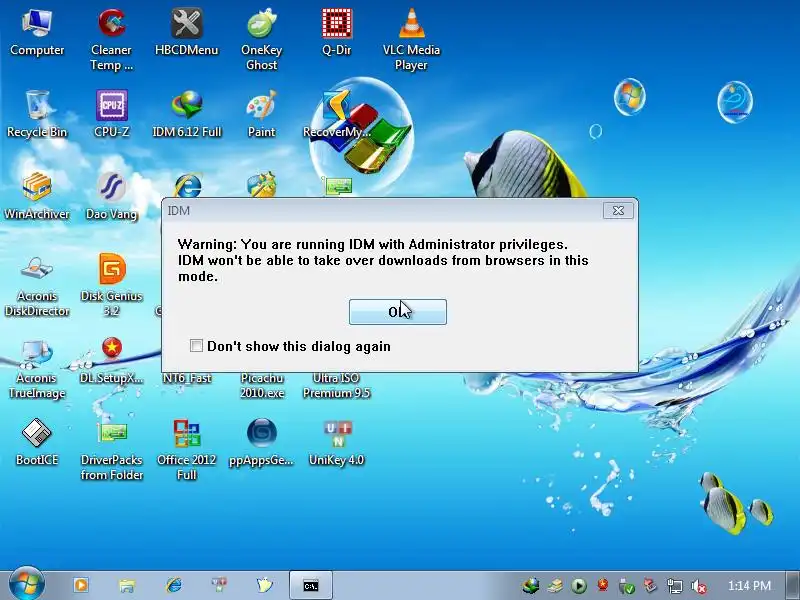
Task: Open the muted volume tray icon
Action: tap(698, 586)
